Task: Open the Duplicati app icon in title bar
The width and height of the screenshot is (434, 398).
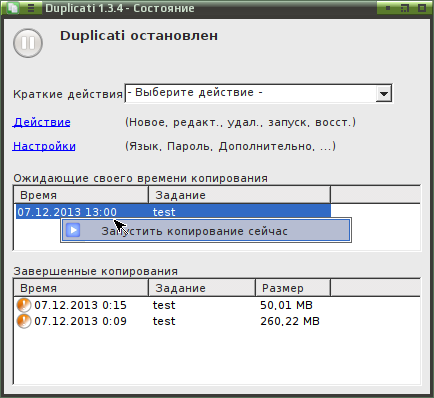Action: pos(13,8)
